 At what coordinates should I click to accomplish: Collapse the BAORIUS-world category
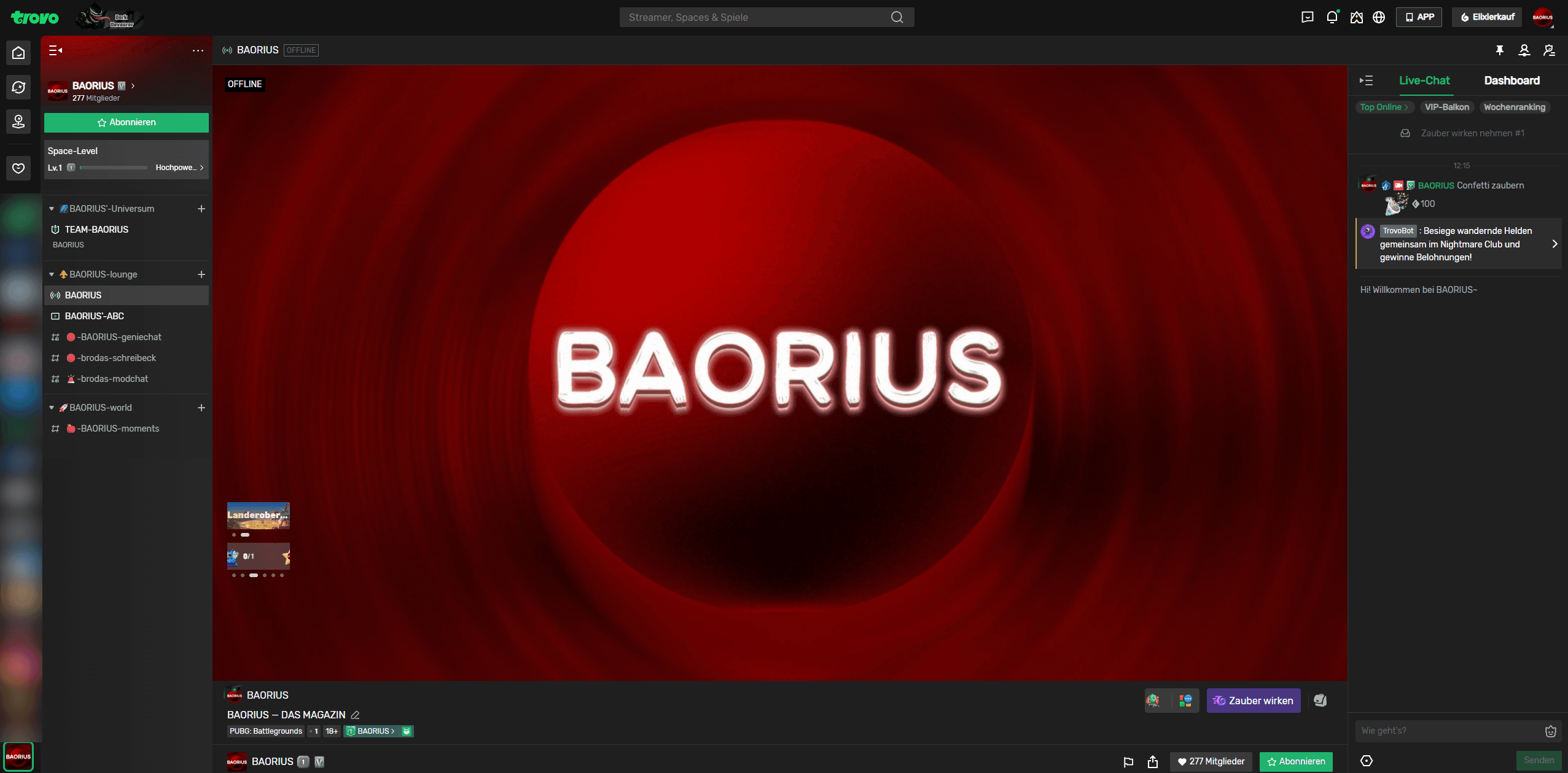pos(52,408)
